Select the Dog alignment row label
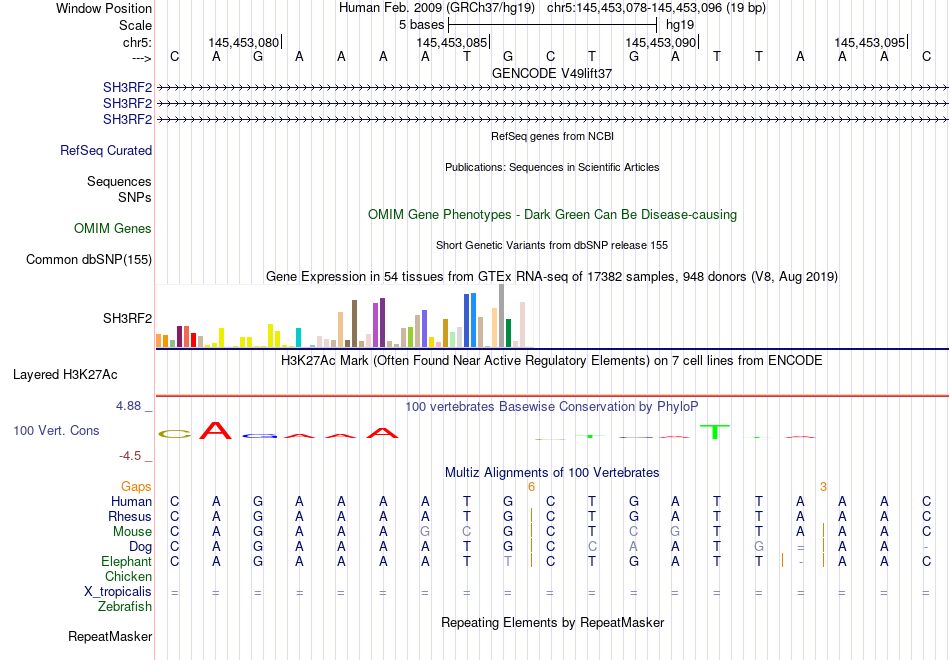 (141, 547)
